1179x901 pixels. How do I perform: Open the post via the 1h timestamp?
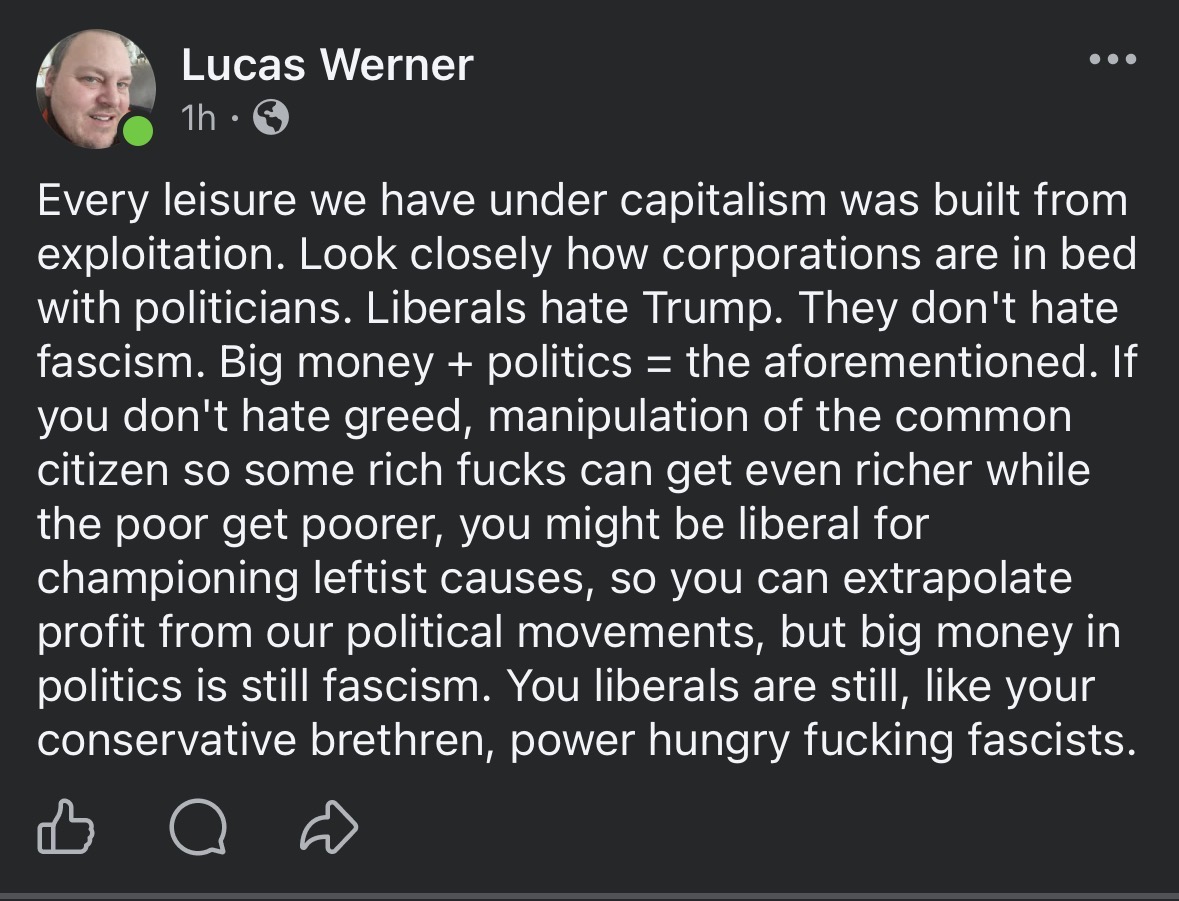click(199, 117)
